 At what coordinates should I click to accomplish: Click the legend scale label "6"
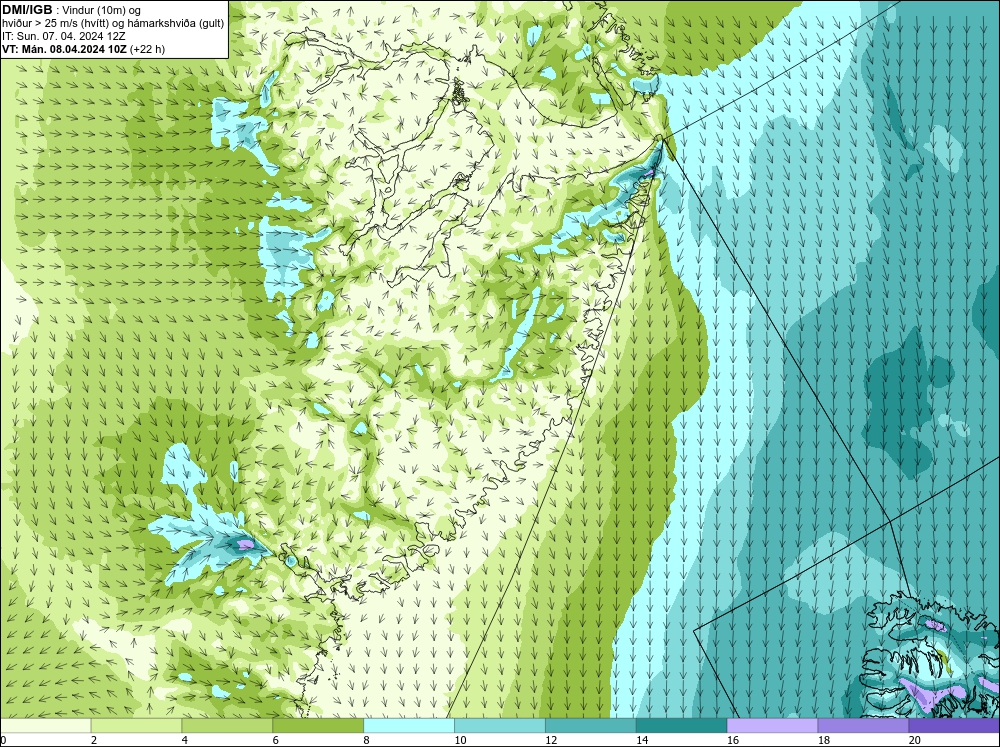pos(276,740)
